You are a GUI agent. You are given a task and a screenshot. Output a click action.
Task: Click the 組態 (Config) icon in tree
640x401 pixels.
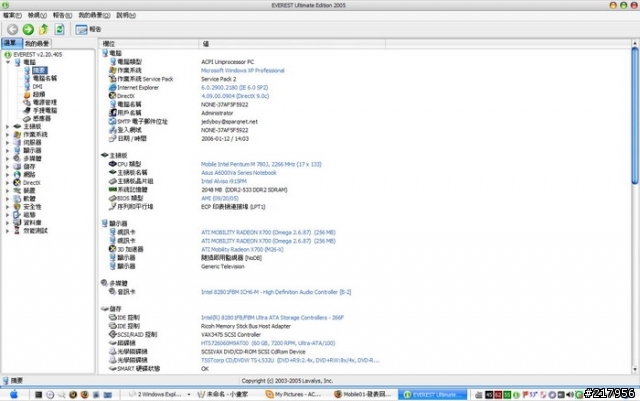[x=17, y=215]
